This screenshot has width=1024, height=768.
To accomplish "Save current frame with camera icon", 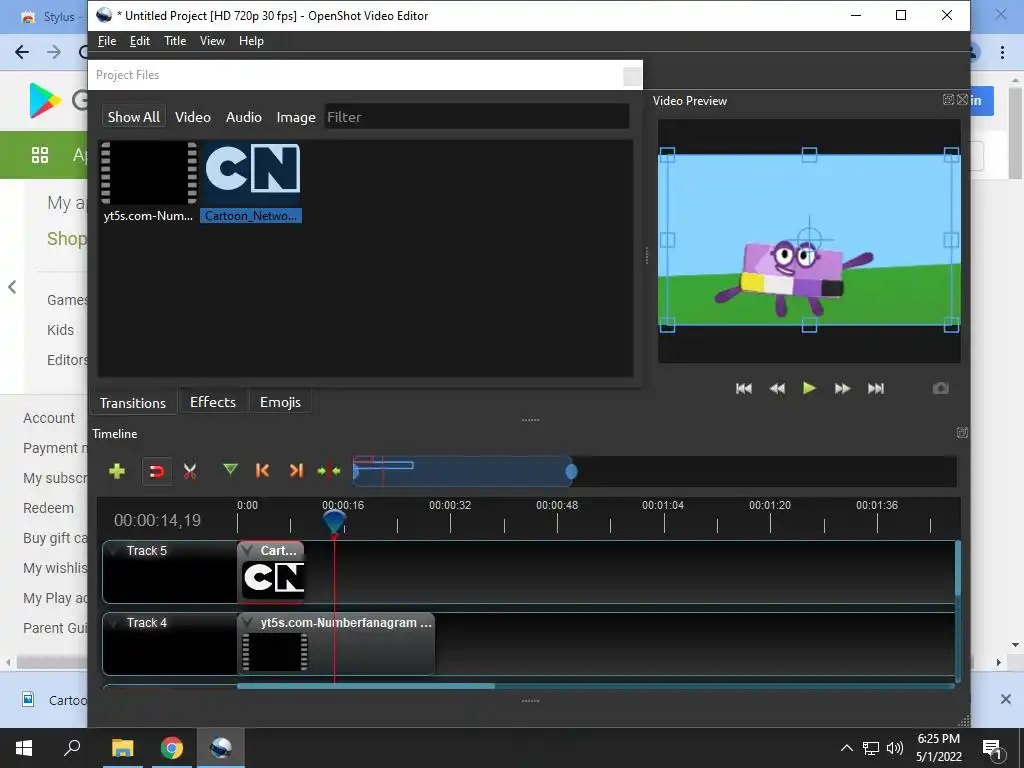I will (940, 389).
